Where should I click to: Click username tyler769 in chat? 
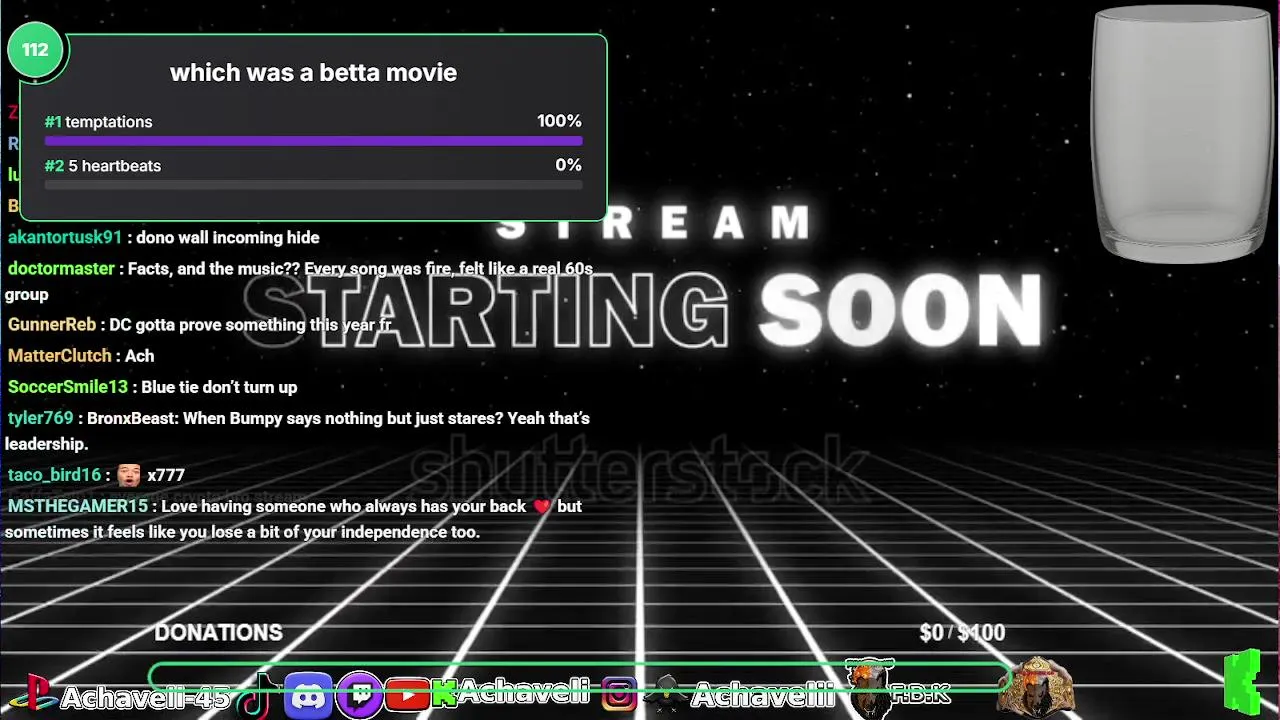coord(41,418)
